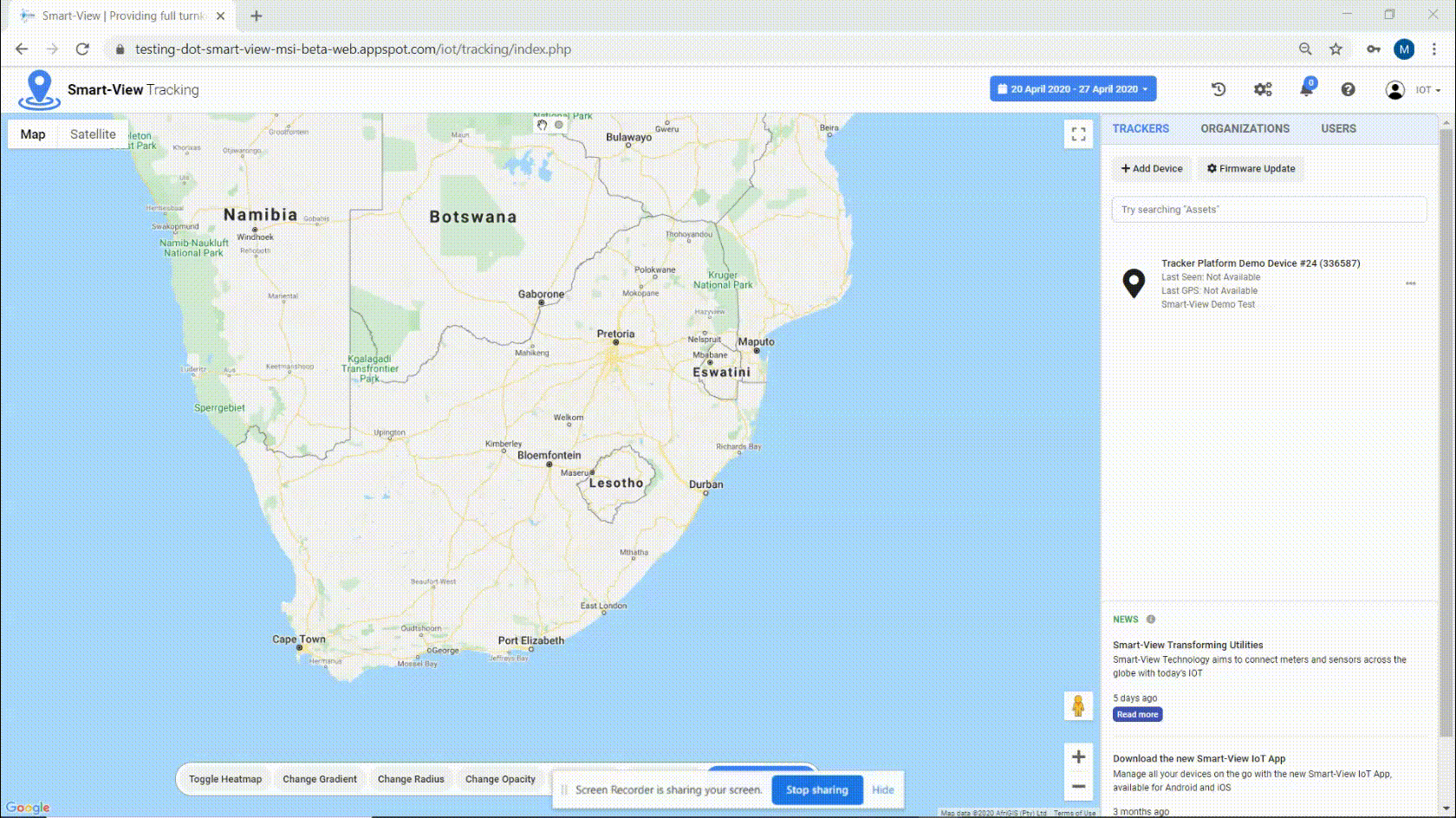Click the Smart-View location pin logo
Image resolution: width=1456 pixels, height=818 pixels.
39,89
